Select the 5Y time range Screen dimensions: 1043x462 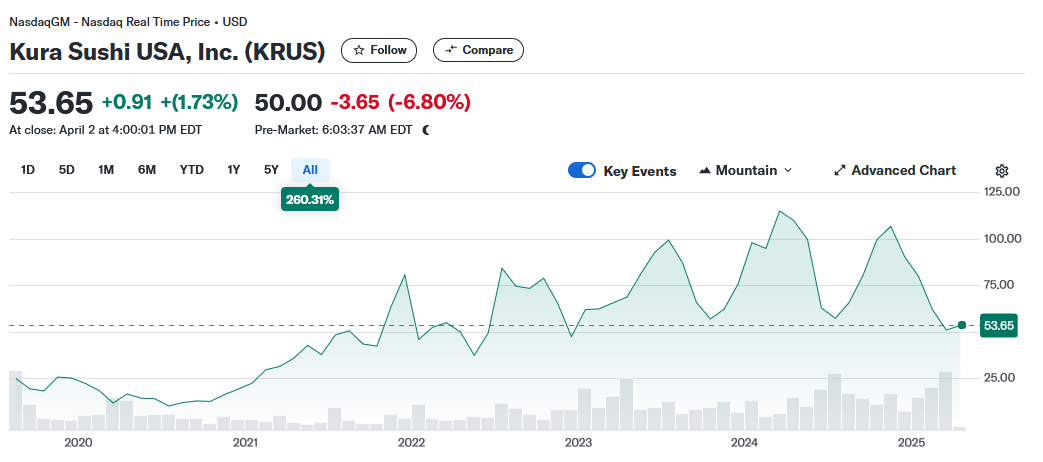click(271, 170)
